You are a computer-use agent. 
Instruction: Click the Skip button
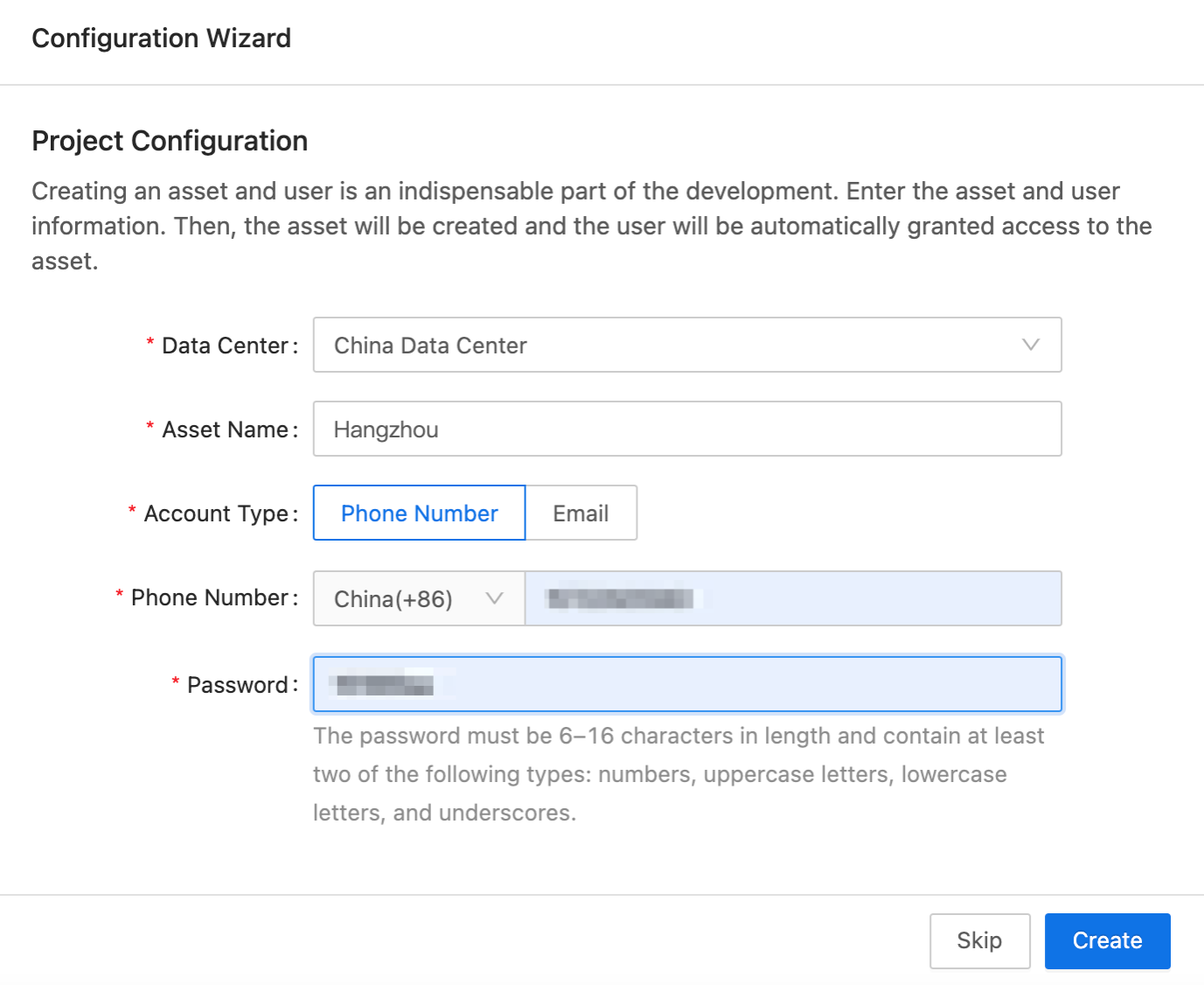(x=979, y=940)
